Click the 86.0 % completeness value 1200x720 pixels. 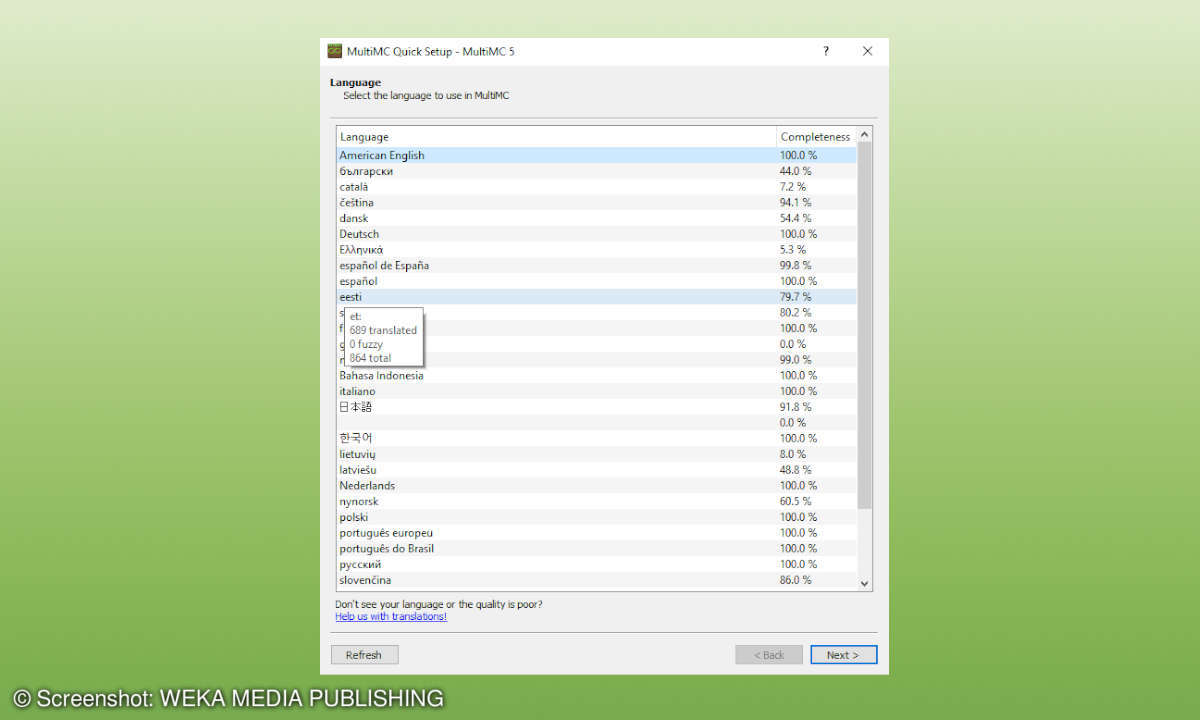[x=796, y=580]
